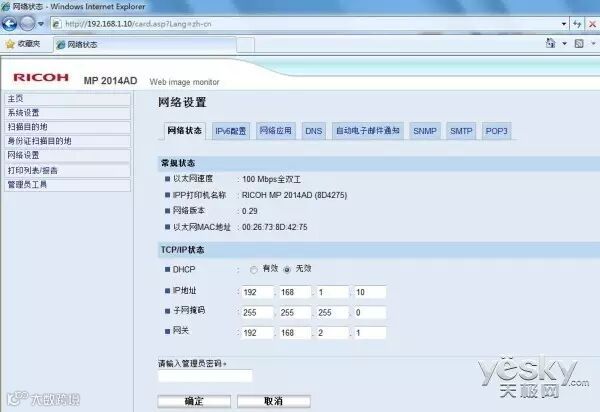This screenshot has width=600, height=412.
Task: Click the browser Back arrow button
Action: (x=10, y=24)
